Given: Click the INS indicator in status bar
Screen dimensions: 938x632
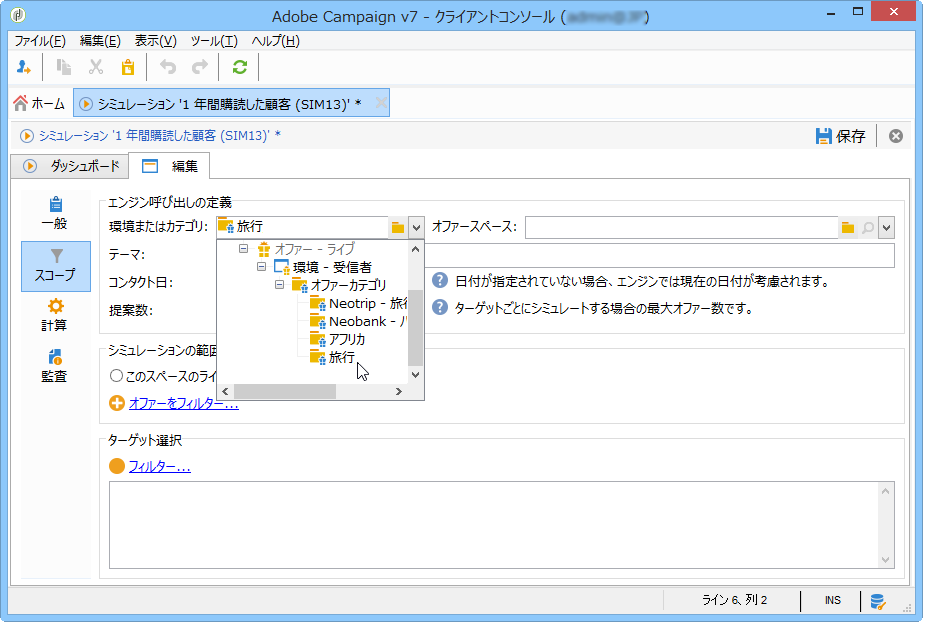Looking at the screenshot, I should [832, 600].
